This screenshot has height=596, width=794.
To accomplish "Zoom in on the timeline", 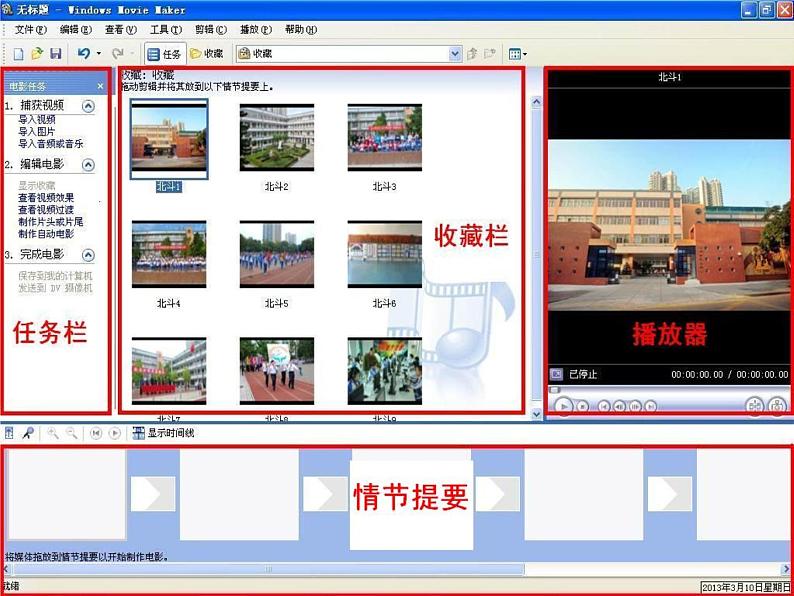I will (x=53, y=433).
